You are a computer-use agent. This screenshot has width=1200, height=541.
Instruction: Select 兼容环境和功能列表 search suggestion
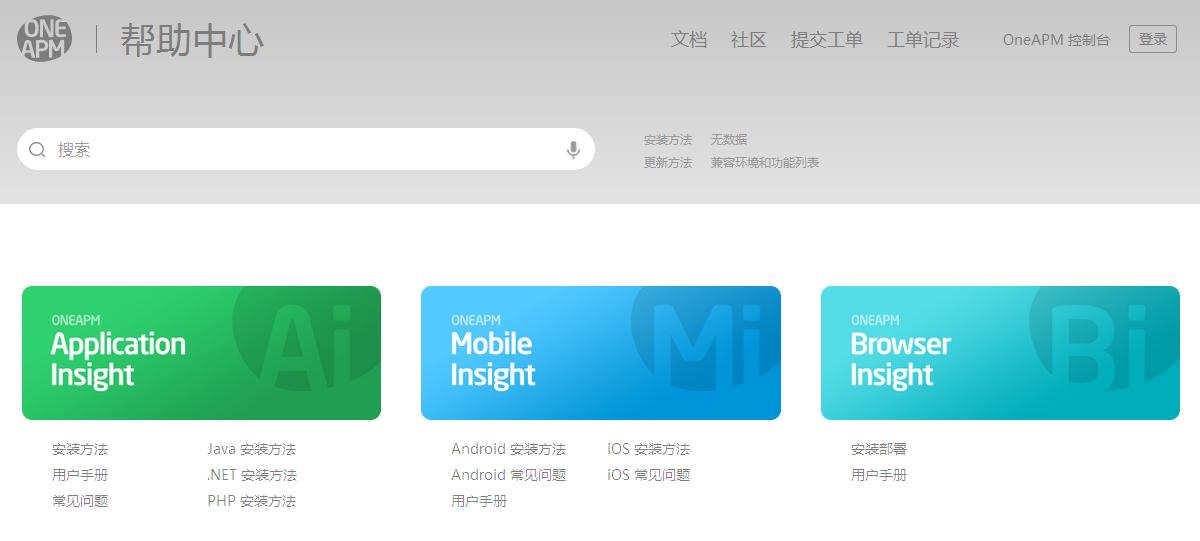765,163
